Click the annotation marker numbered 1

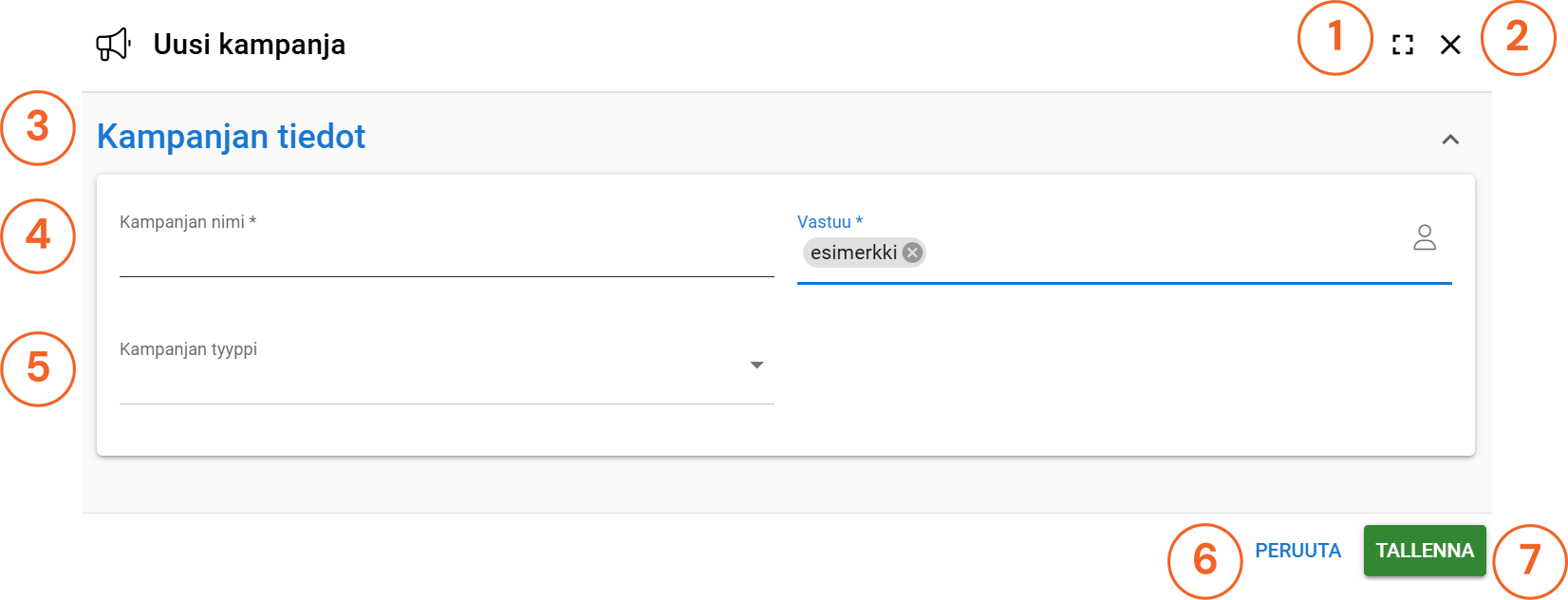point(1335,38)
